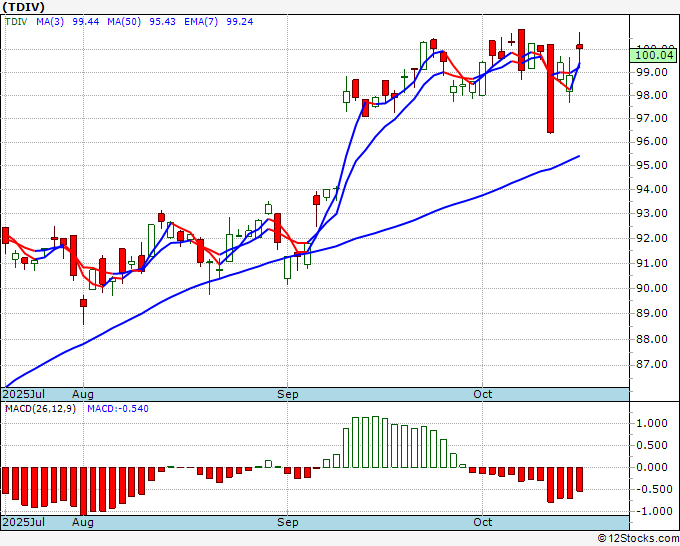Click the 93.00 price axis label
This screenshot has width=680, height=546.
point(651,213)
